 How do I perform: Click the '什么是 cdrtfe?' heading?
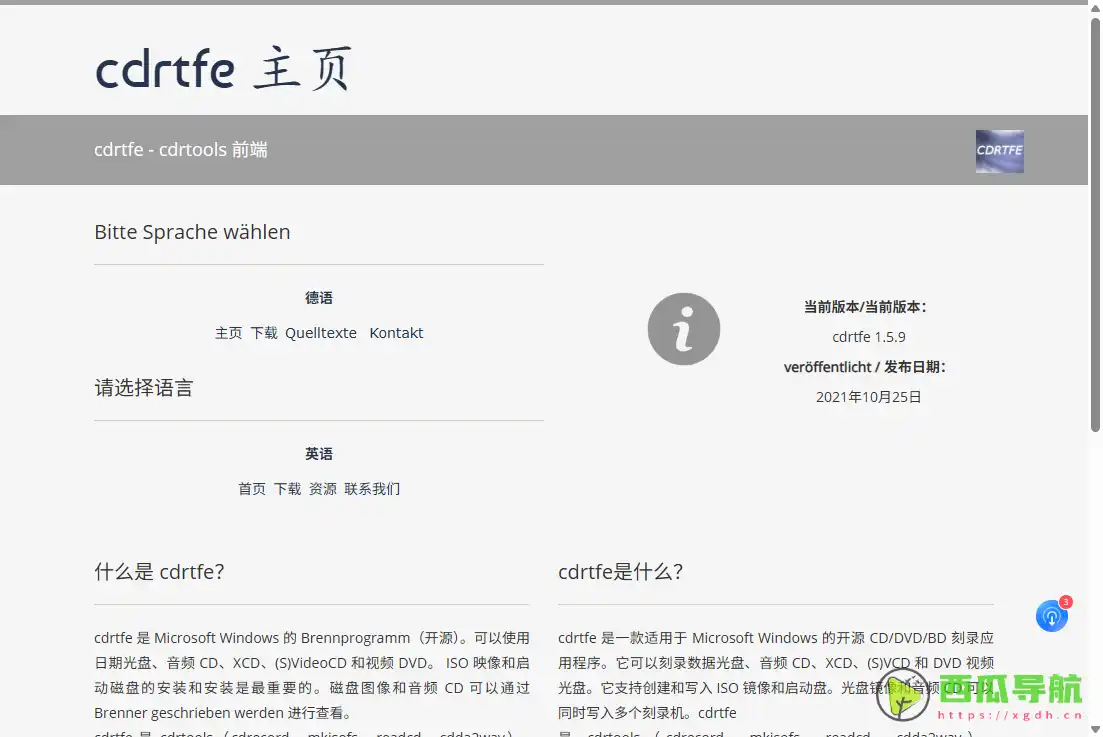pyautogui.click(x=159, y=572)
